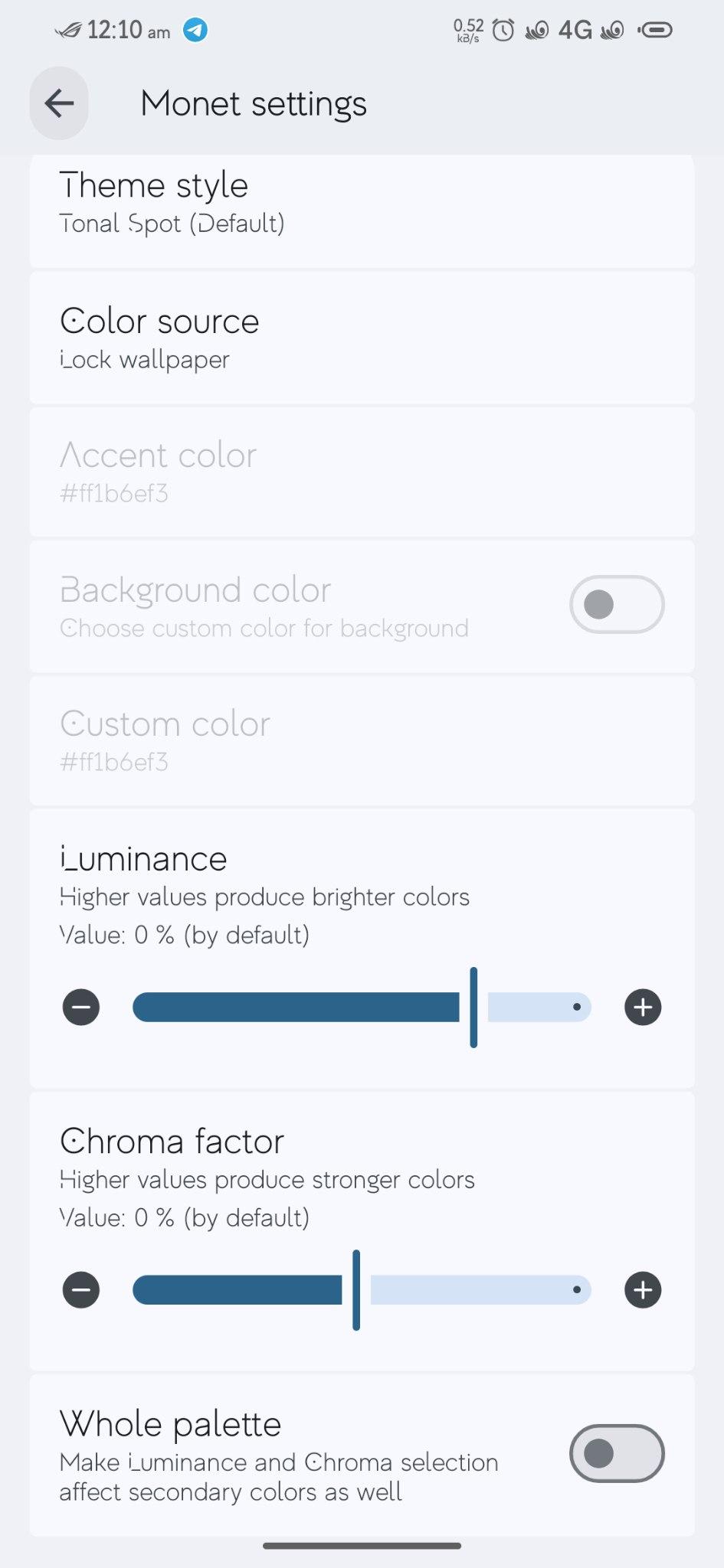Open the Accent color setting
Screen dimensions: 724x1568
pyautogui.click(x=362, y=472)
